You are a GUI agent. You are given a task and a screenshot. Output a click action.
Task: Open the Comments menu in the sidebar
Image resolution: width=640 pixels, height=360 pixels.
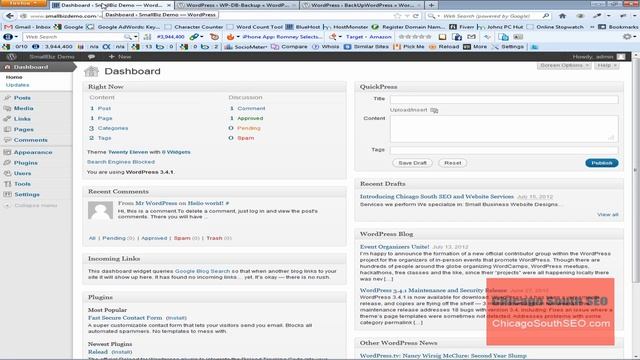coord(31,140)
